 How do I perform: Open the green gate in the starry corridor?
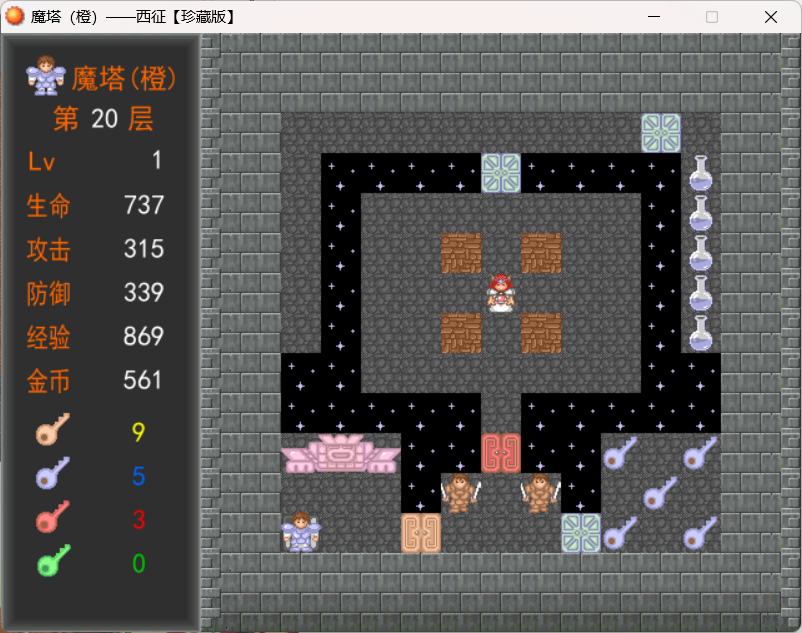tap(501, 173)
